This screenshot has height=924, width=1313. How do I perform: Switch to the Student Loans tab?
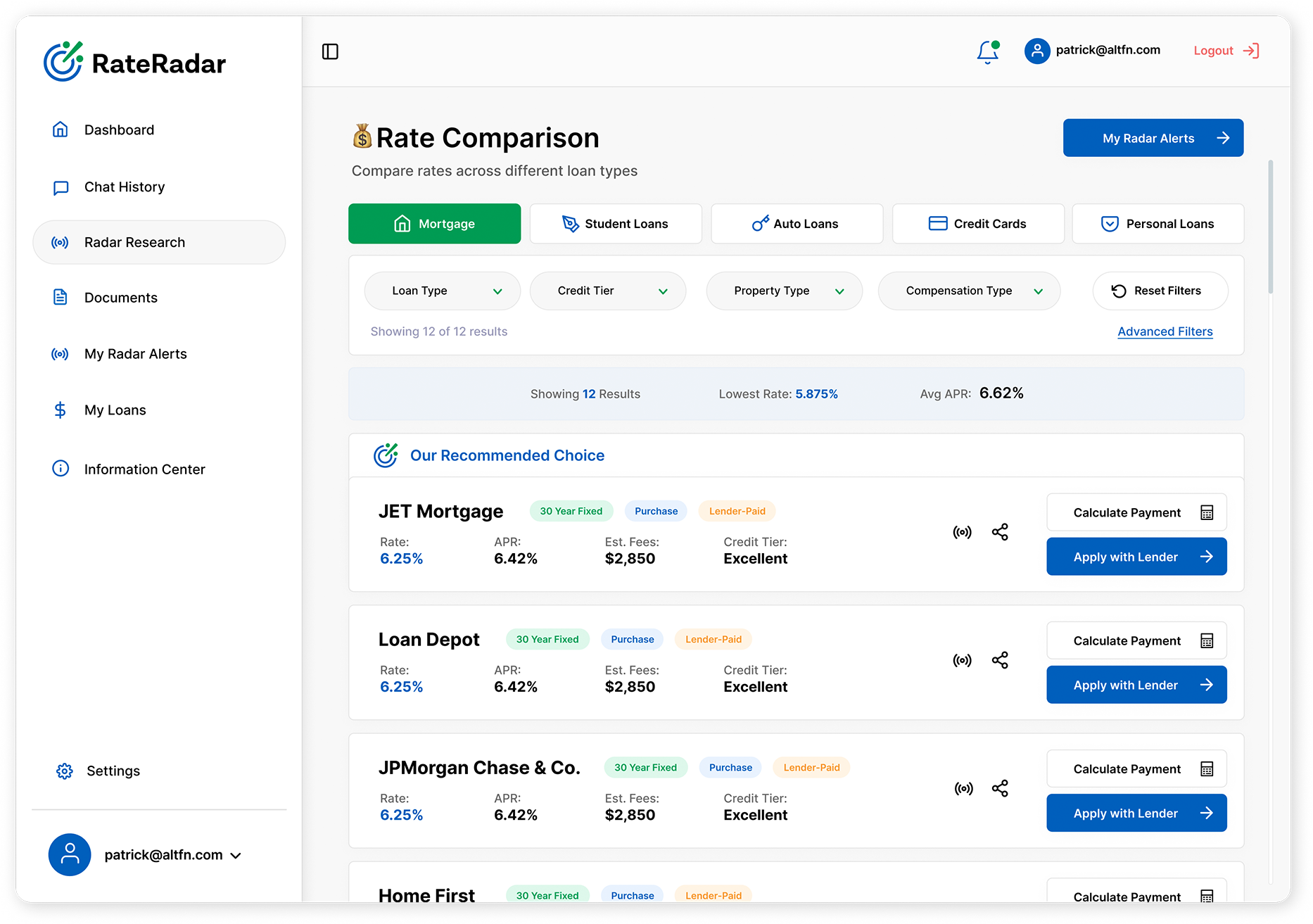[x=616, y=224]
